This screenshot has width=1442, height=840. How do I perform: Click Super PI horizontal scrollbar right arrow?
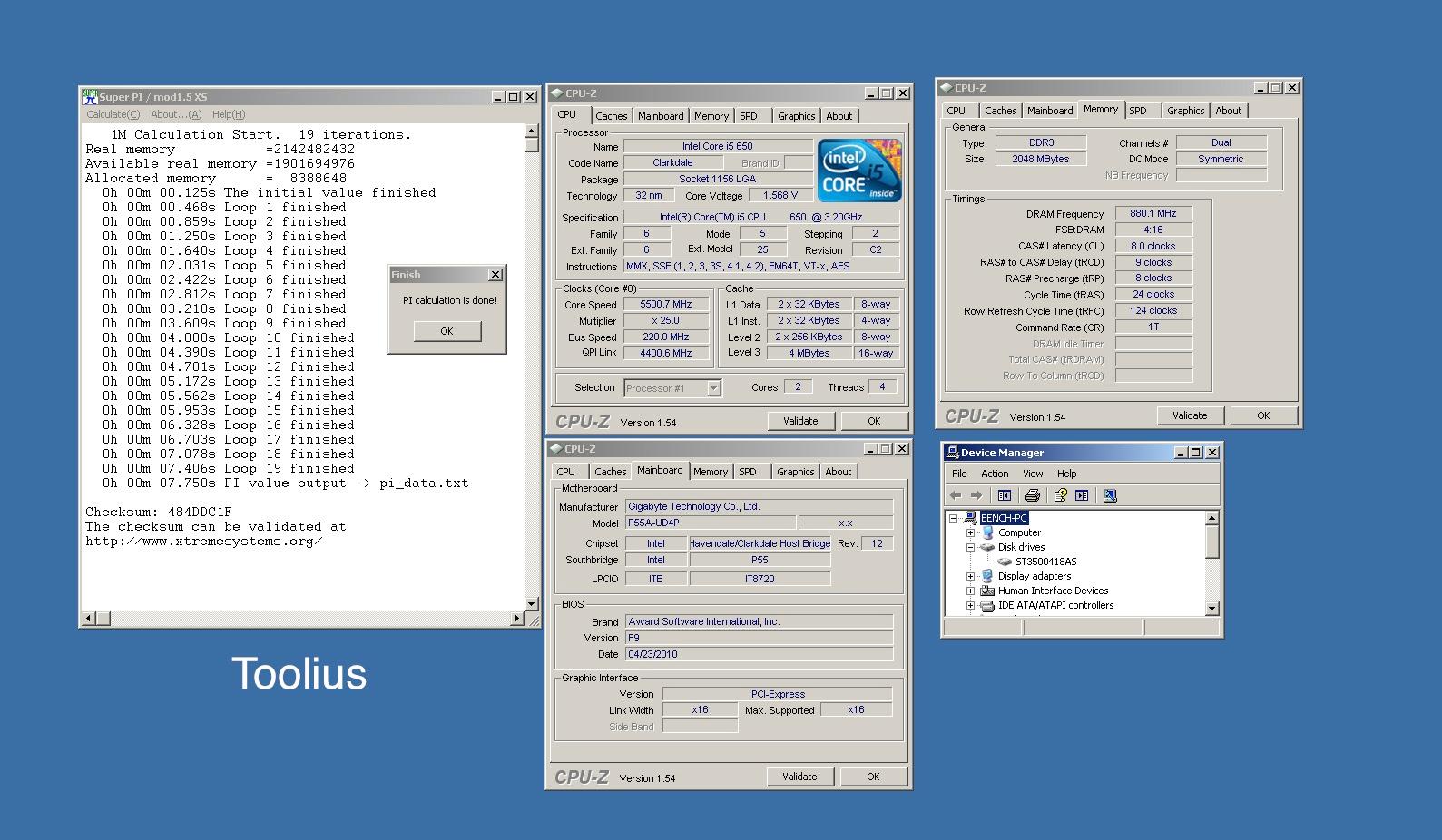pos(517,619)
